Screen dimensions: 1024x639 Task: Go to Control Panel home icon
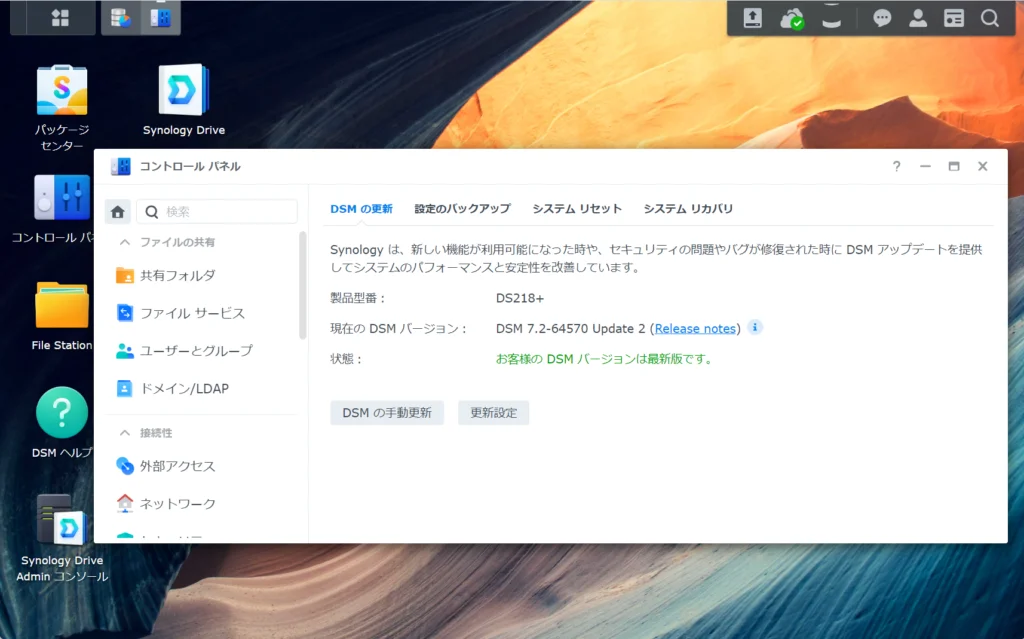[x=118, y=211]
